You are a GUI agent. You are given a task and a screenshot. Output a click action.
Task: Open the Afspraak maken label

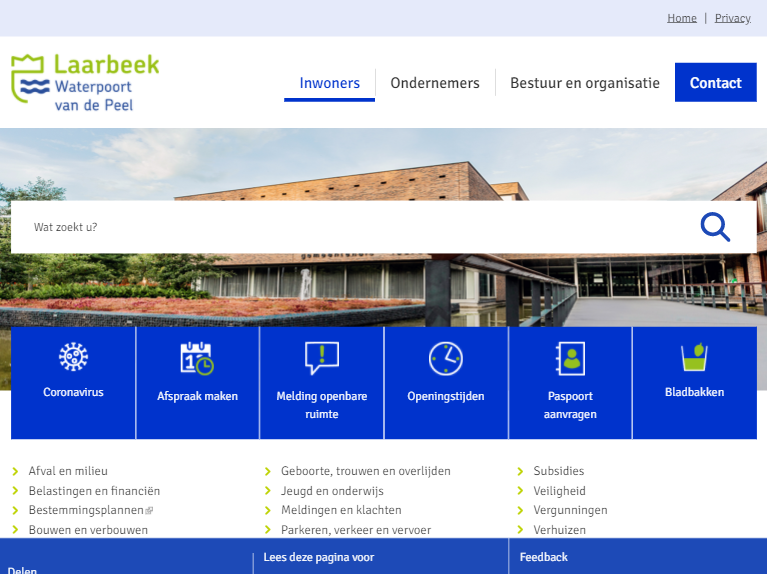point(197,396)
